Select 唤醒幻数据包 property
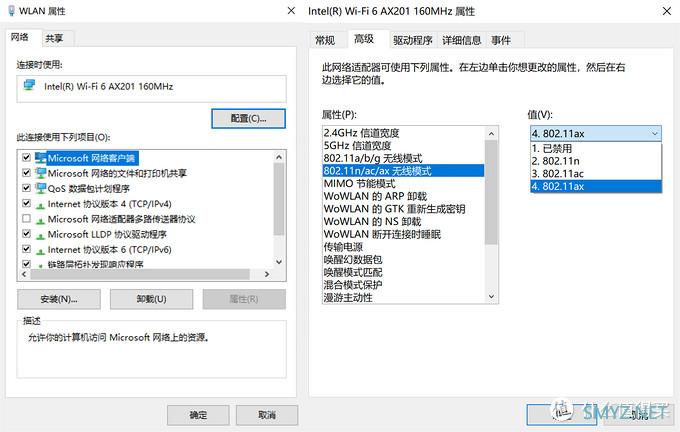 [403, 259]
